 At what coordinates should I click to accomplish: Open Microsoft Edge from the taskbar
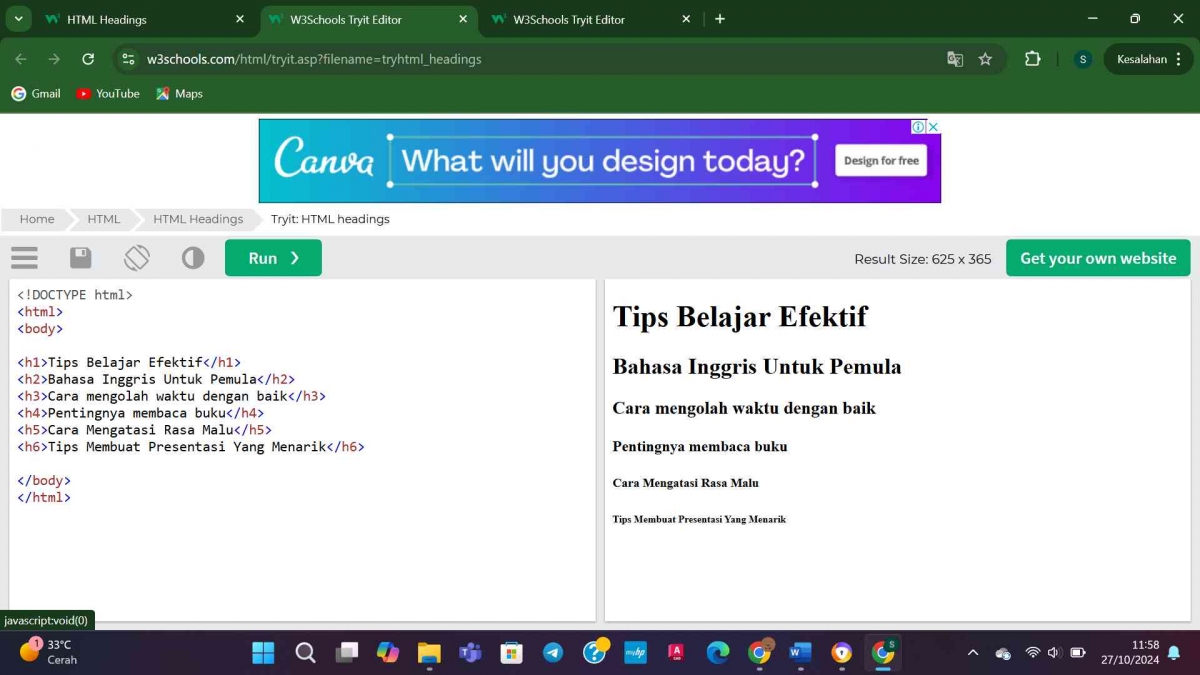718,653
